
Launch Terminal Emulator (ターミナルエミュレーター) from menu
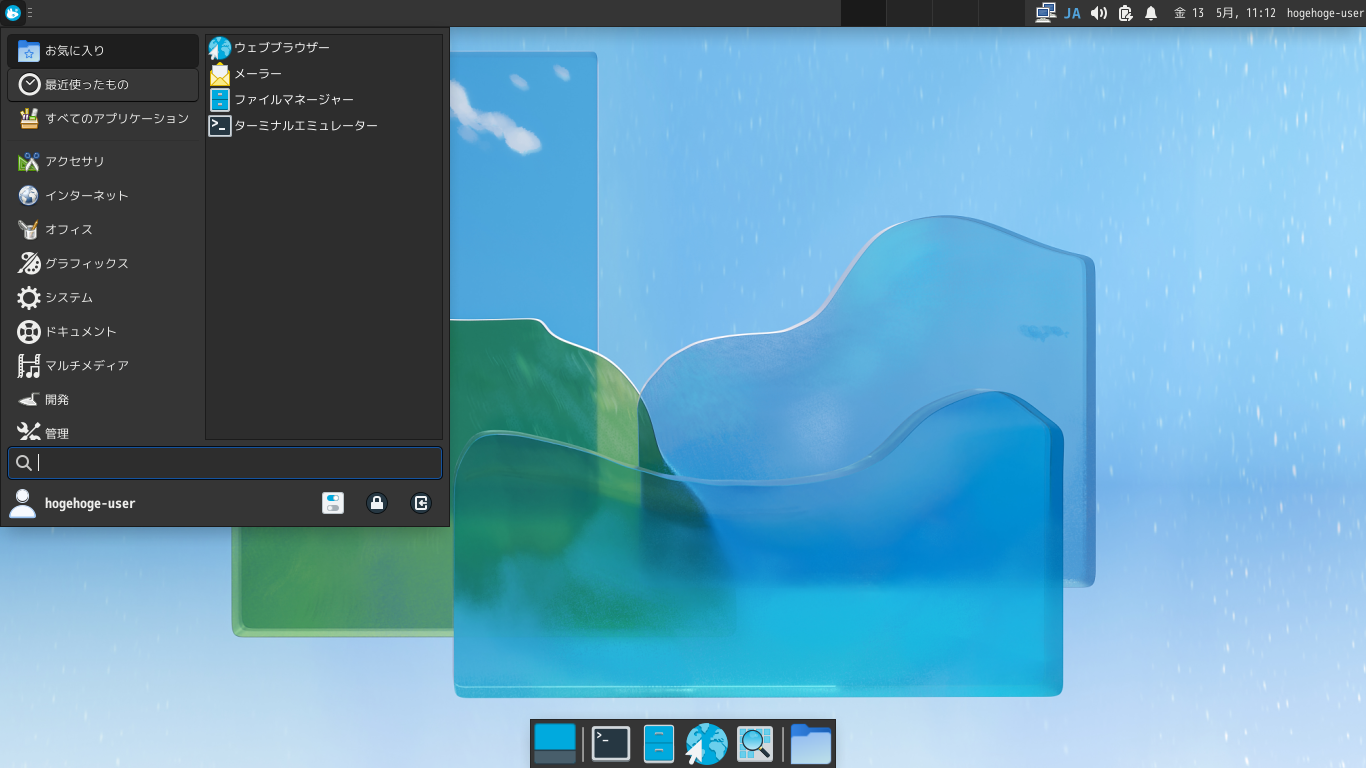pos(323,125)
